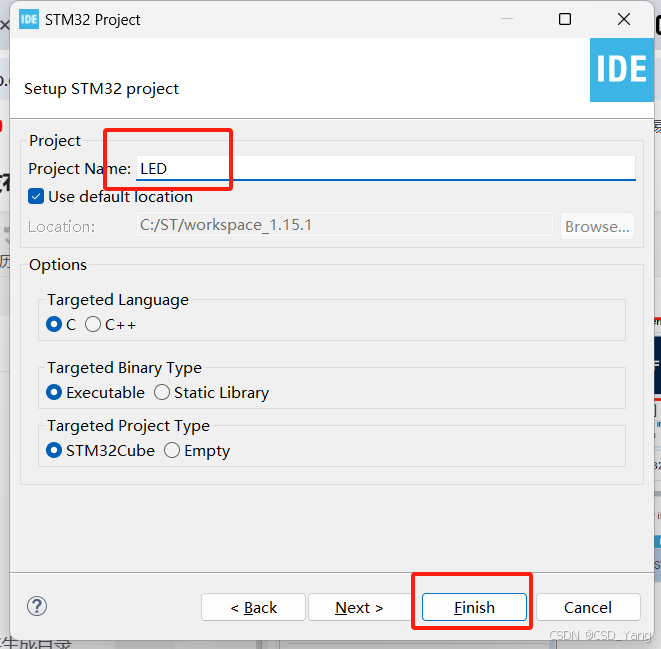Go Back to previous wizard page

tap(253, 607)
